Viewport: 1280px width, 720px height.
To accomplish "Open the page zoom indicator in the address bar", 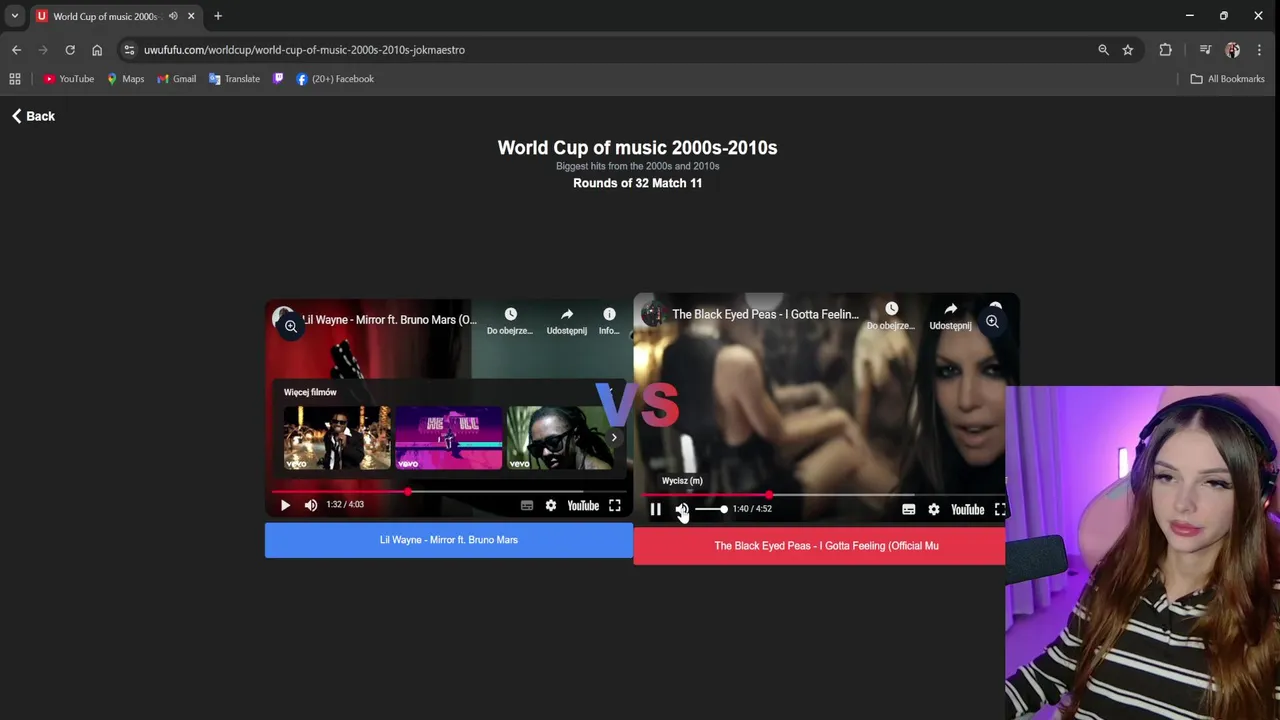I will (x=1103, y=50).
